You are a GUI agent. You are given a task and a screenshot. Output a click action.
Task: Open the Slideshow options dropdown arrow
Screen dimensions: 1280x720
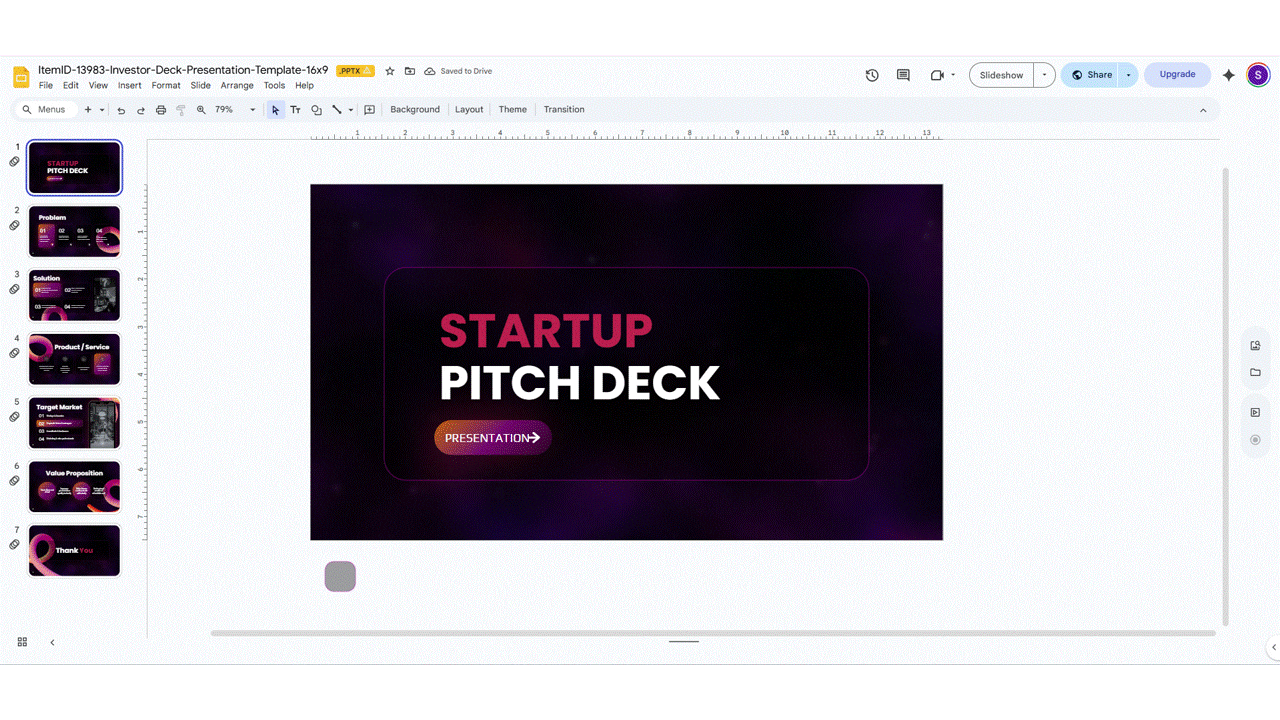[x=1043, y=74]
